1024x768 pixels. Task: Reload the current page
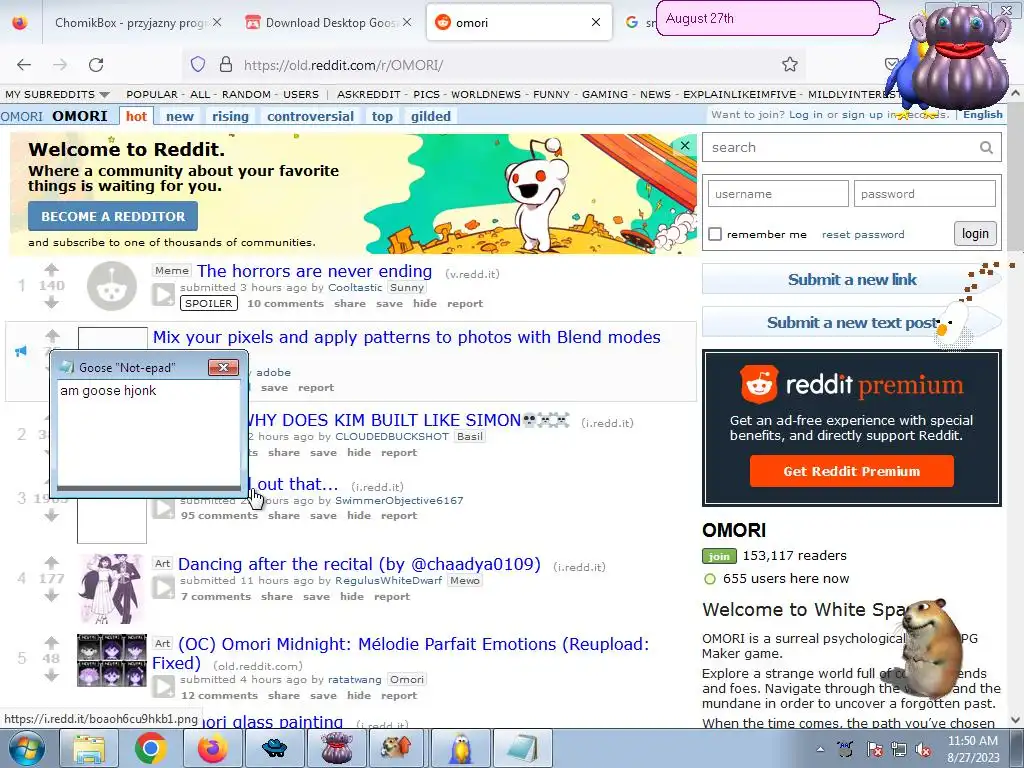coord(96,65)
